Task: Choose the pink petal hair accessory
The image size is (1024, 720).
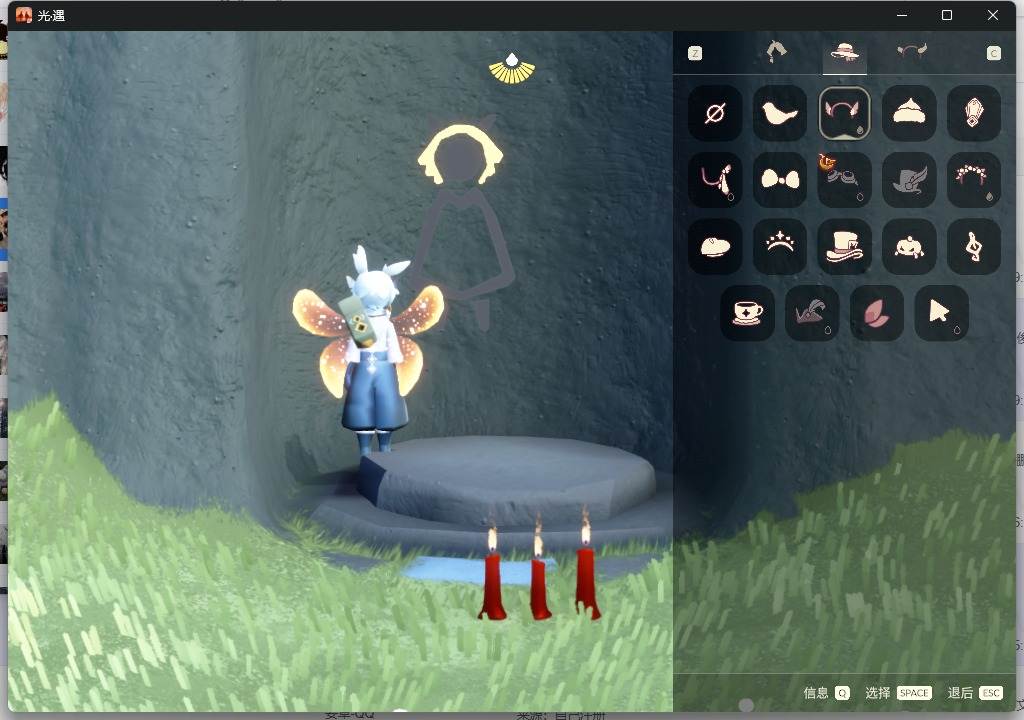Action: click(x=876, y=313)
